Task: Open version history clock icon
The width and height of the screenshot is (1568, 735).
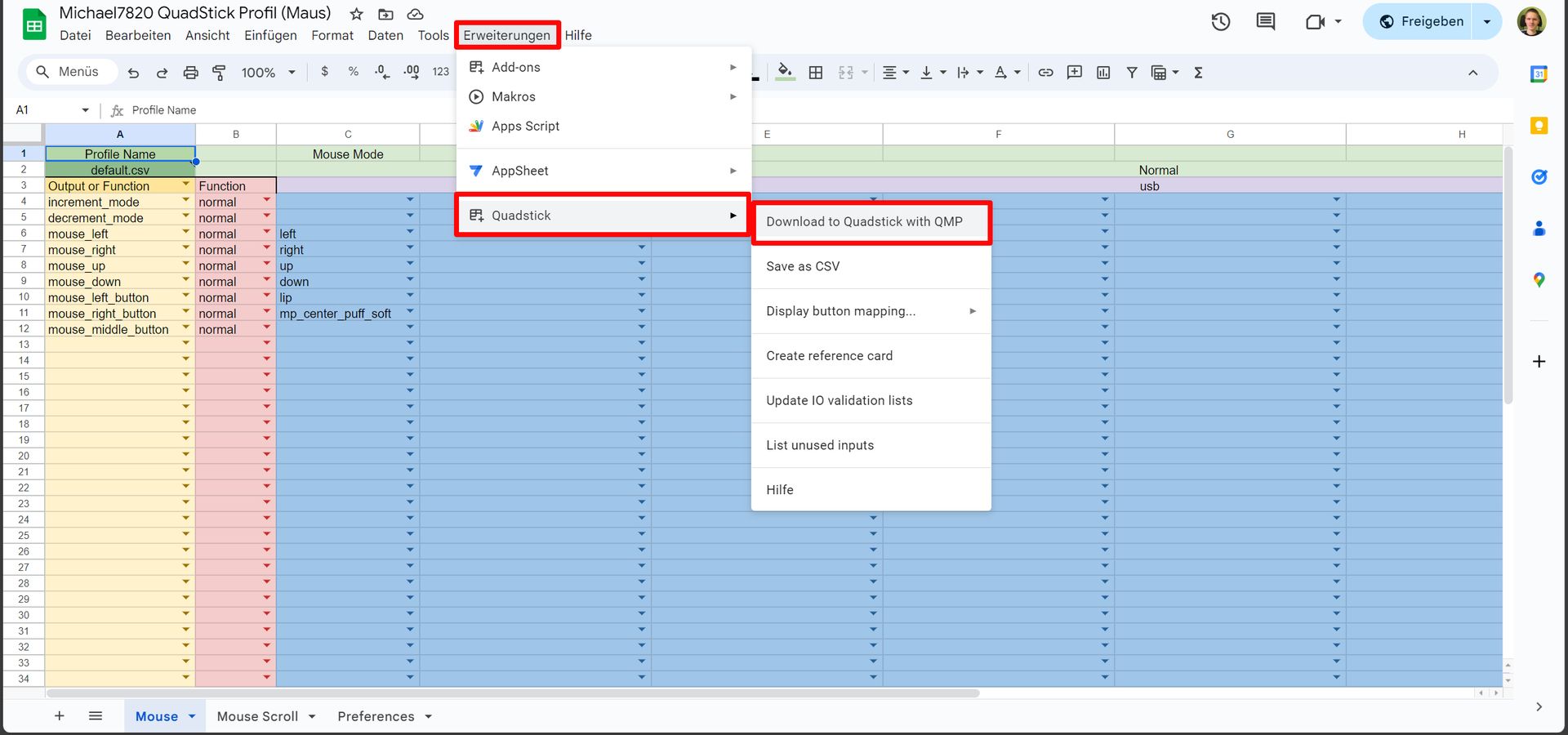Action: (x=1220, y=22)
